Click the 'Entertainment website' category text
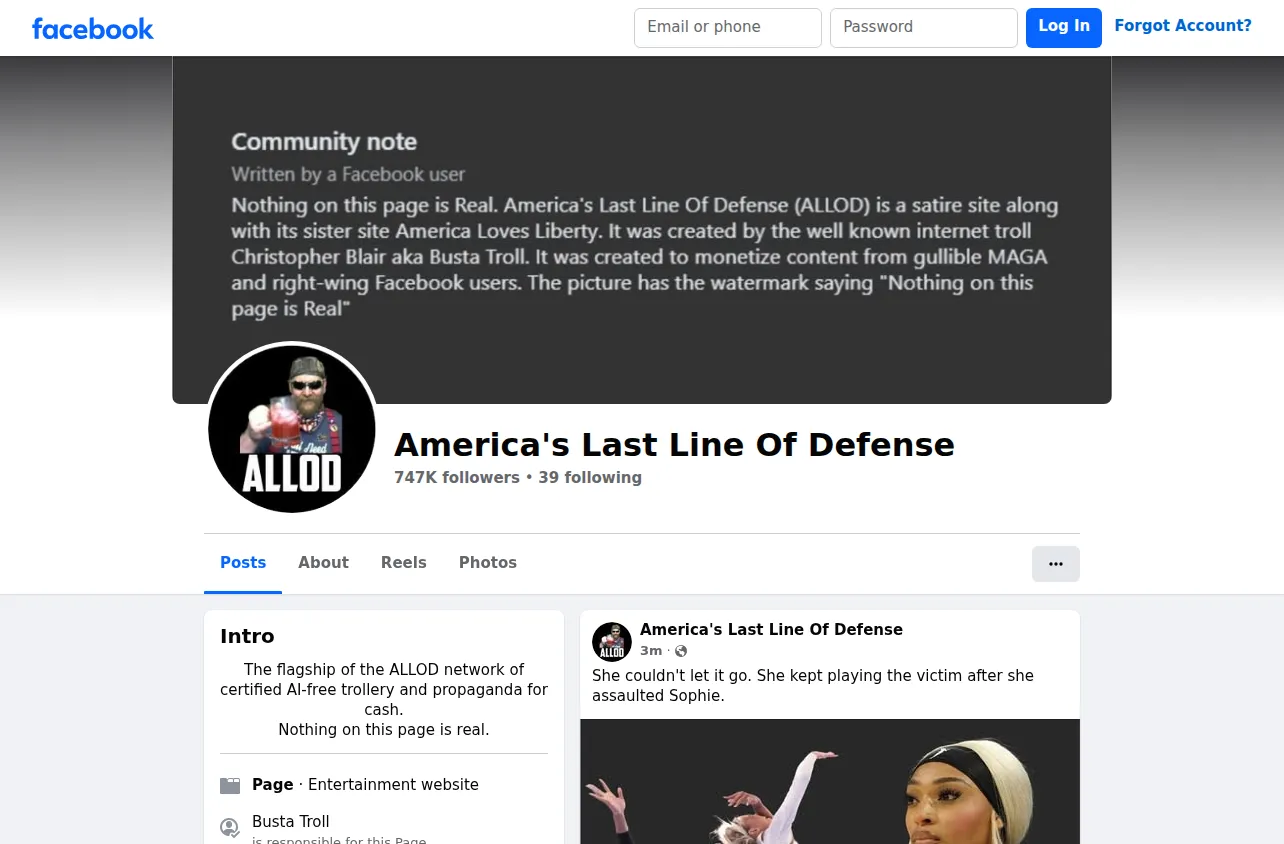 pyautogui.click(x=393, y=785)
